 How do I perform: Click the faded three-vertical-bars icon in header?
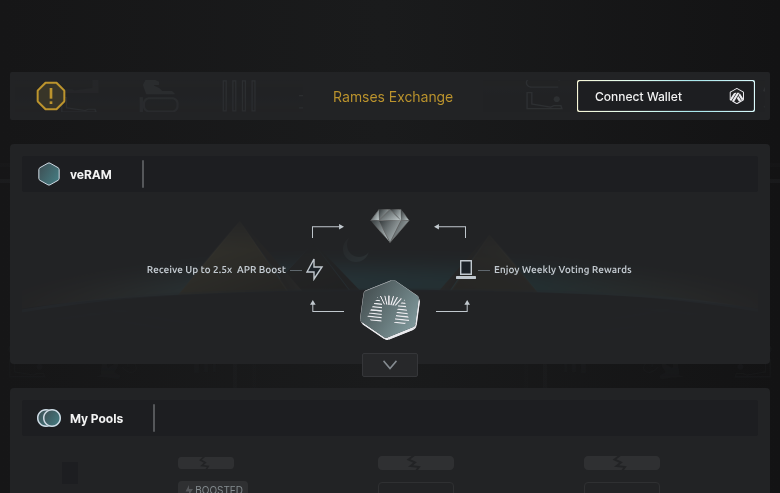tap(239, 97)
